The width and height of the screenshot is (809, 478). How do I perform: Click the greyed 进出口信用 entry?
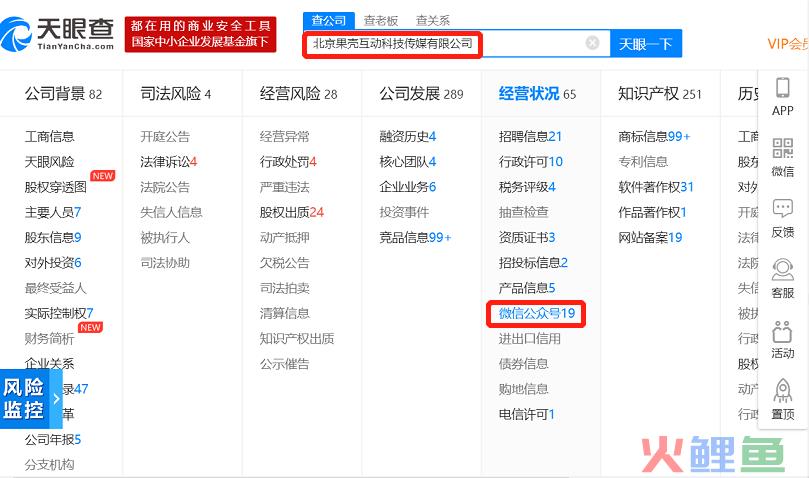[530, 339]
